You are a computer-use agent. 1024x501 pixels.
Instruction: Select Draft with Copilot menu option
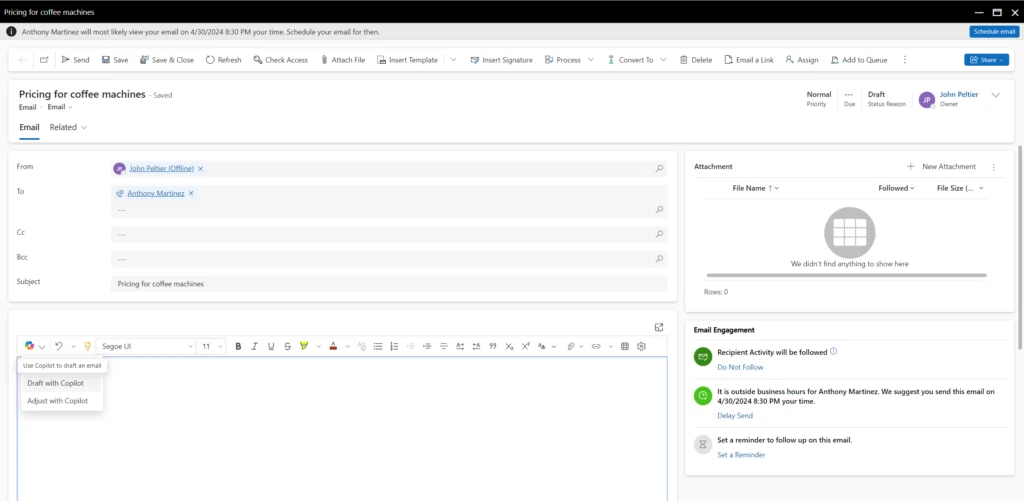click(55, 383)
